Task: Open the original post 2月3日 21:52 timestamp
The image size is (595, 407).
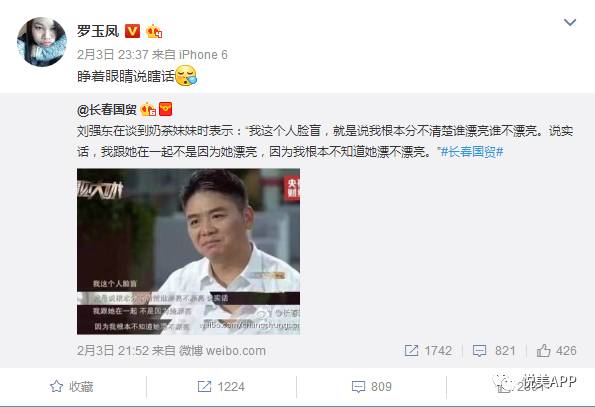Action: (x=113, y=350)
